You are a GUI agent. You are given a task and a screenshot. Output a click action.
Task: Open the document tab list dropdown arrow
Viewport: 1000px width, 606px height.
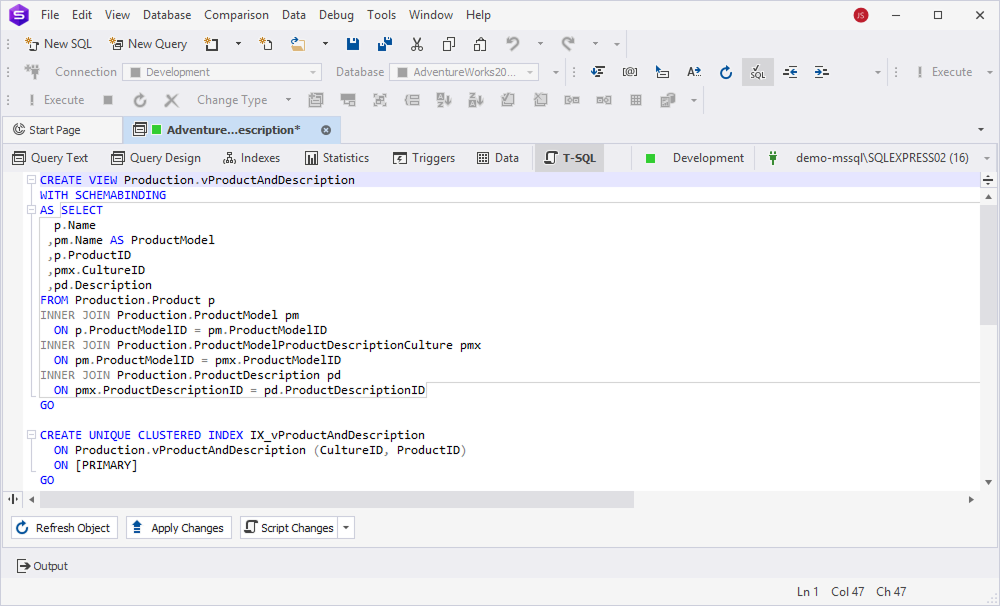point(981,130)
